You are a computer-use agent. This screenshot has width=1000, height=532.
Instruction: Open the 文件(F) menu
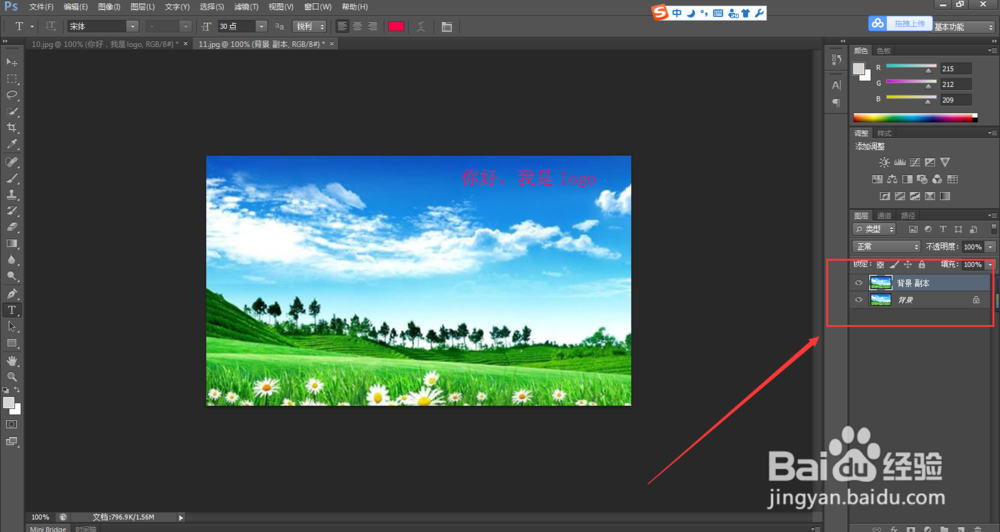[41, 7]
